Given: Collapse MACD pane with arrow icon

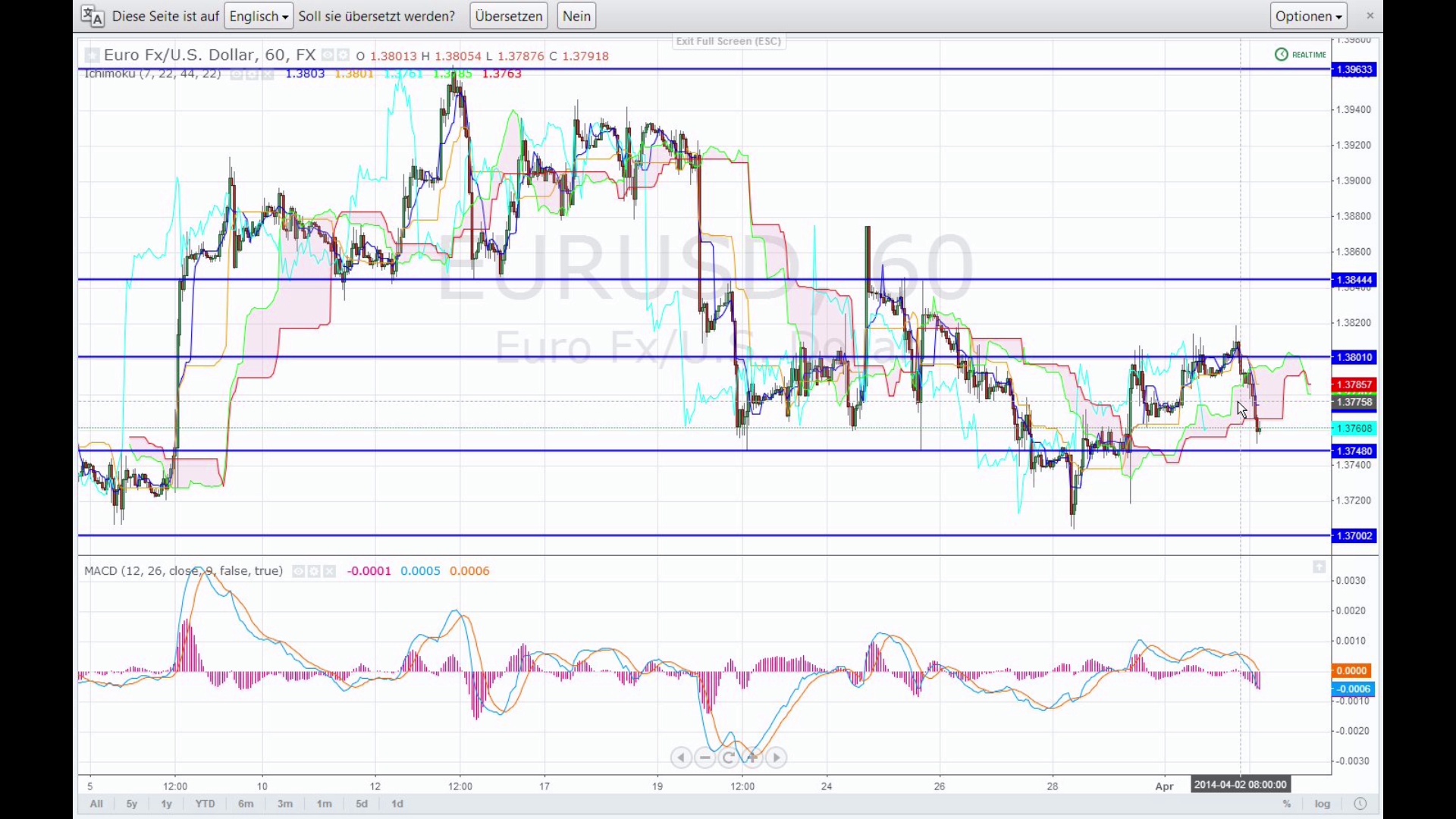Looking at the screenshot, I should (1319, 567).
